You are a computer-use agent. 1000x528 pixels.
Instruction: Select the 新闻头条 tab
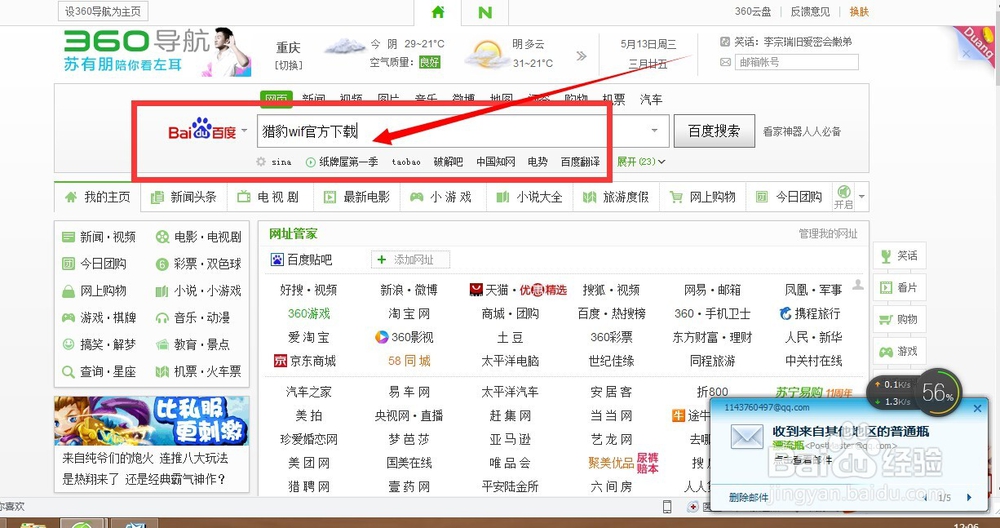pos(184,197)
